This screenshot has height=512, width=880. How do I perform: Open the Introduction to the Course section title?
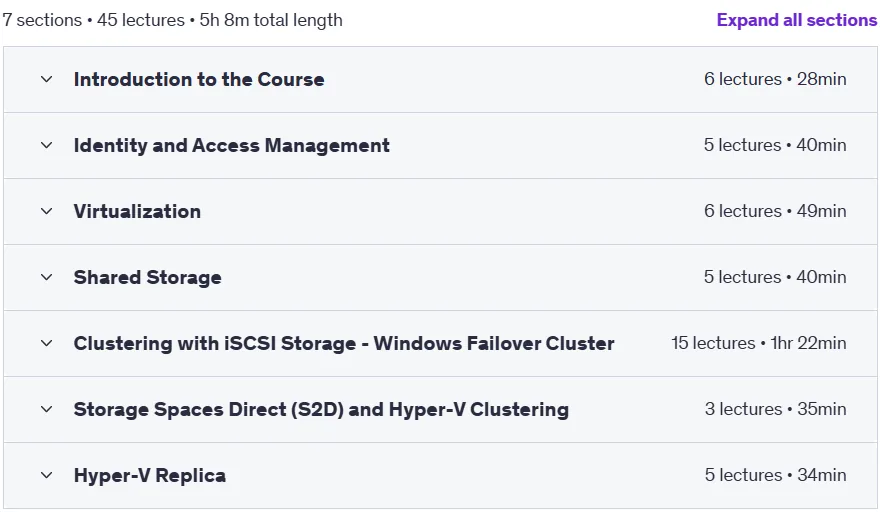199,79
